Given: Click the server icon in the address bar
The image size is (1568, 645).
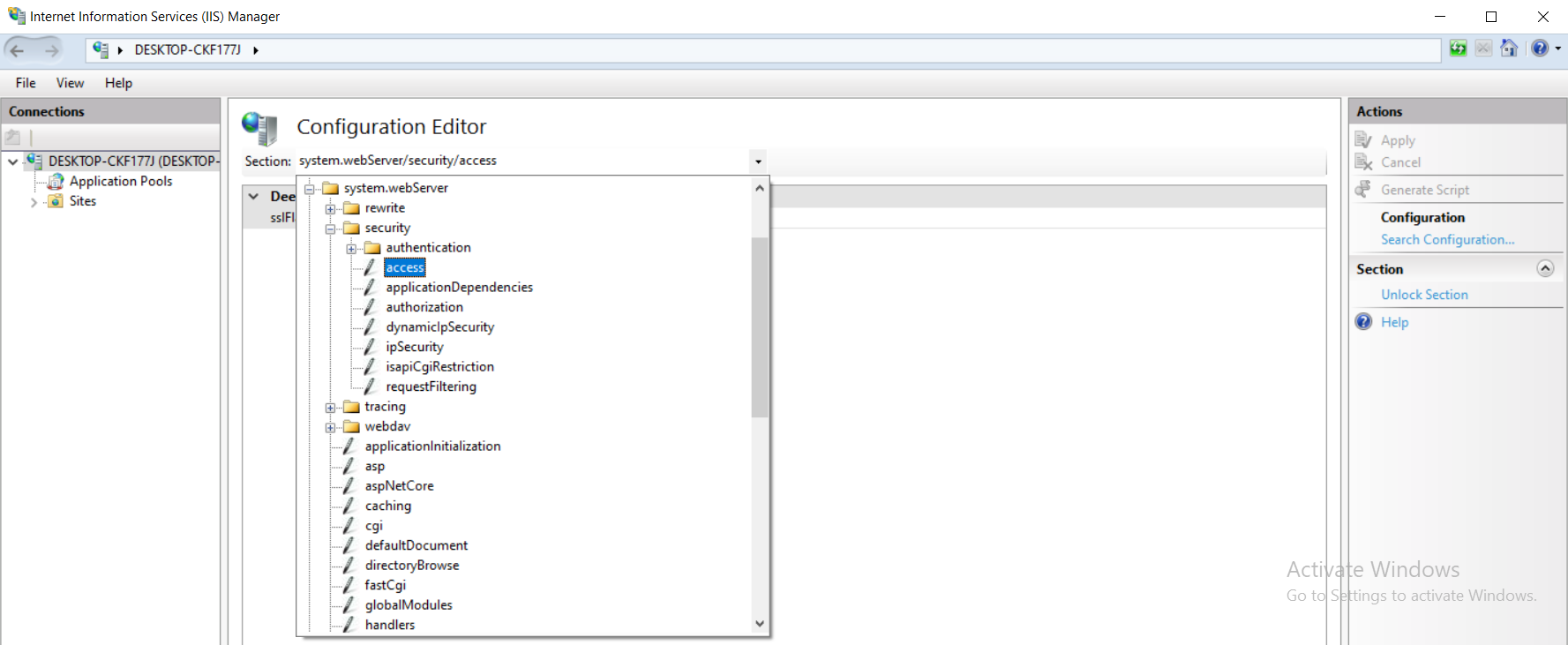Looking at the screenshot, I should (101, 49).
